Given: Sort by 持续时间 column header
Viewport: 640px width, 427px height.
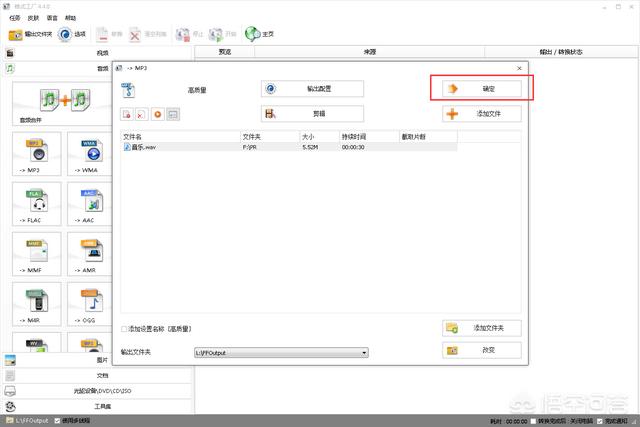Looking at the screenshot, I should 369,137.
